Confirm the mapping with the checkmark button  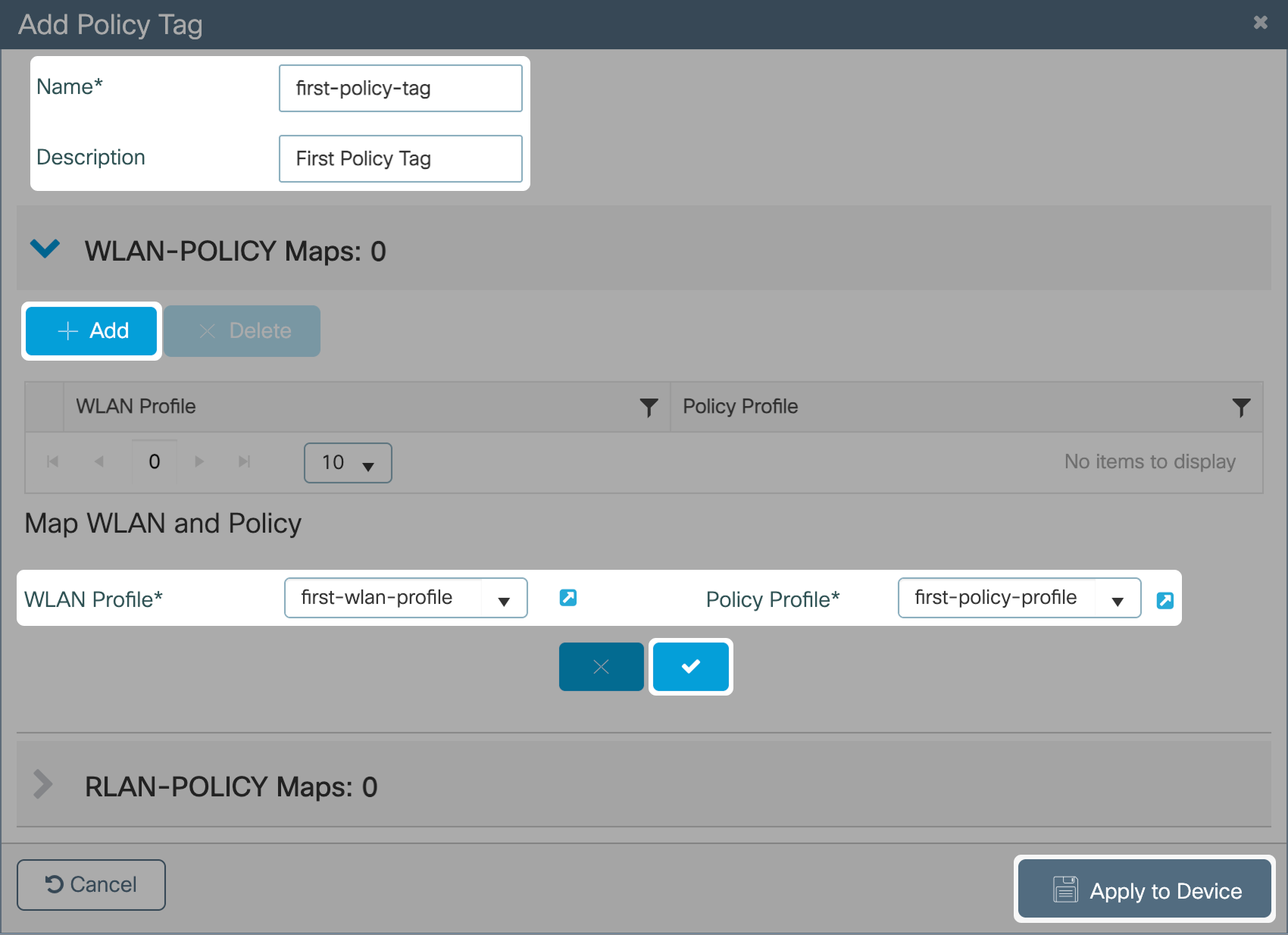690,667
